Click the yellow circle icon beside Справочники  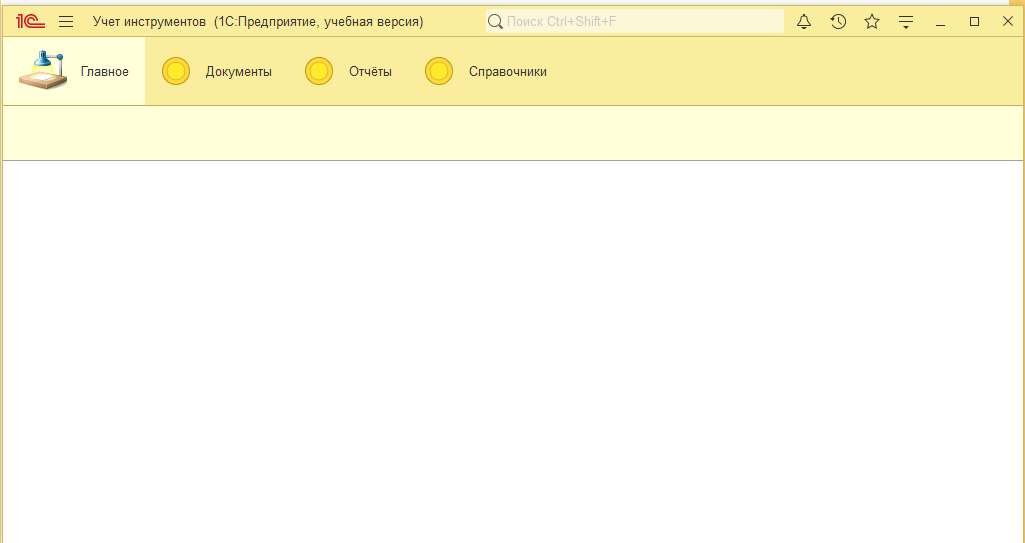point(439,71)
